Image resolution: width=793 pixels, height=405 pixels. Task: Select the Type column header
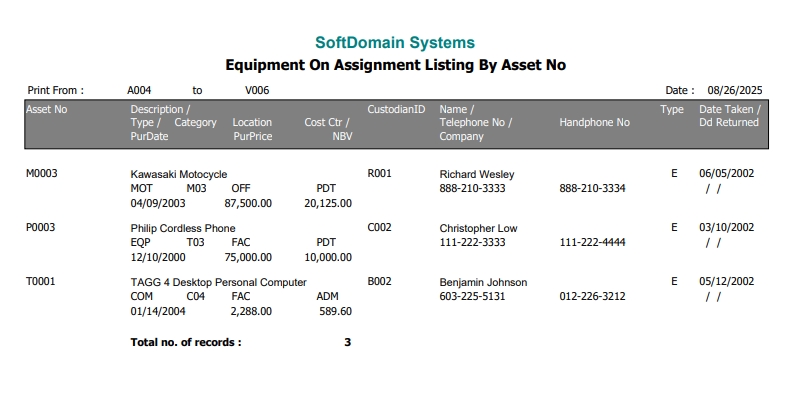672,109
